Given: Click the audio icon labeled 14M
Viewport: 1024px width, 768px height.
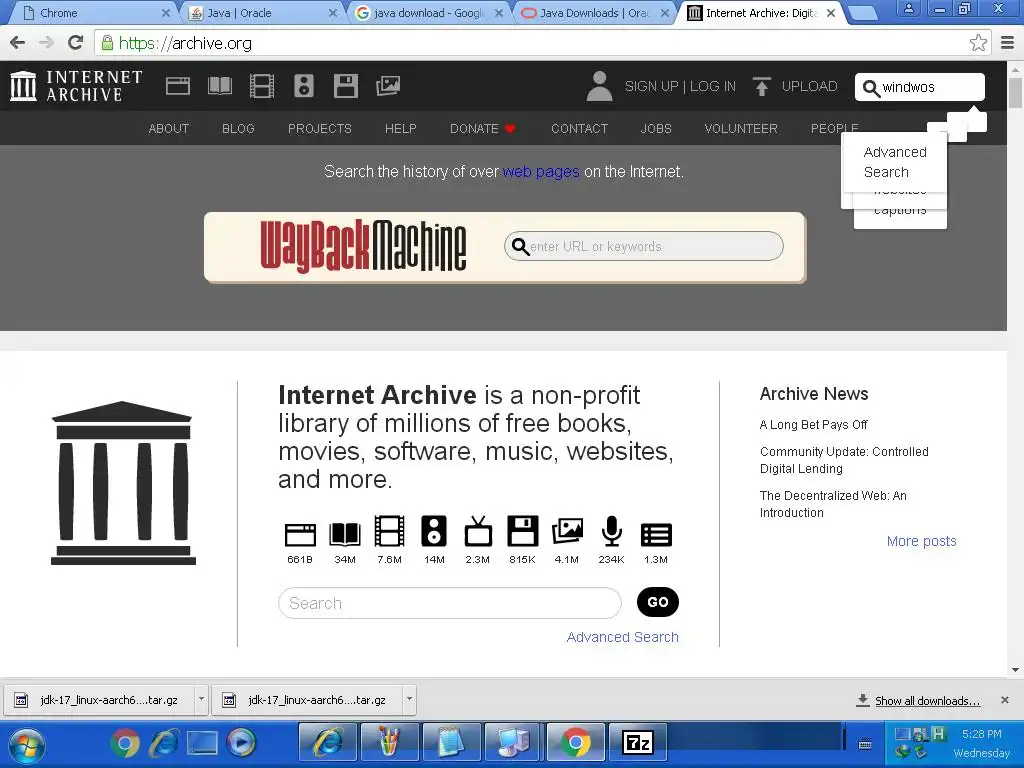Looking at the screenshot, I should (x=434, y=531).
